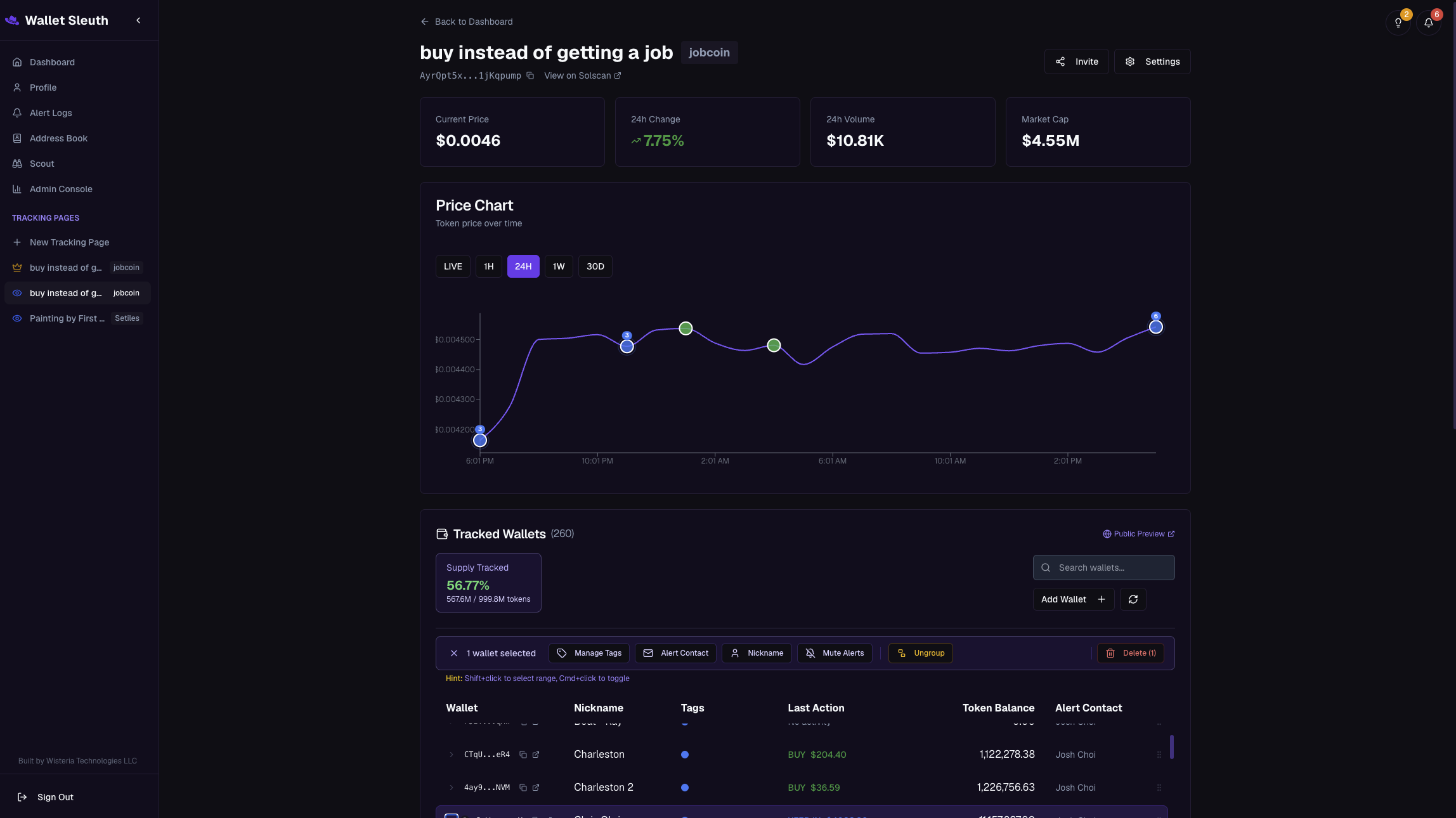Copy the CTqU...eR4 wallet address
The height and width of the screenshot is (818, 1456).
click(x=523, y=755)
